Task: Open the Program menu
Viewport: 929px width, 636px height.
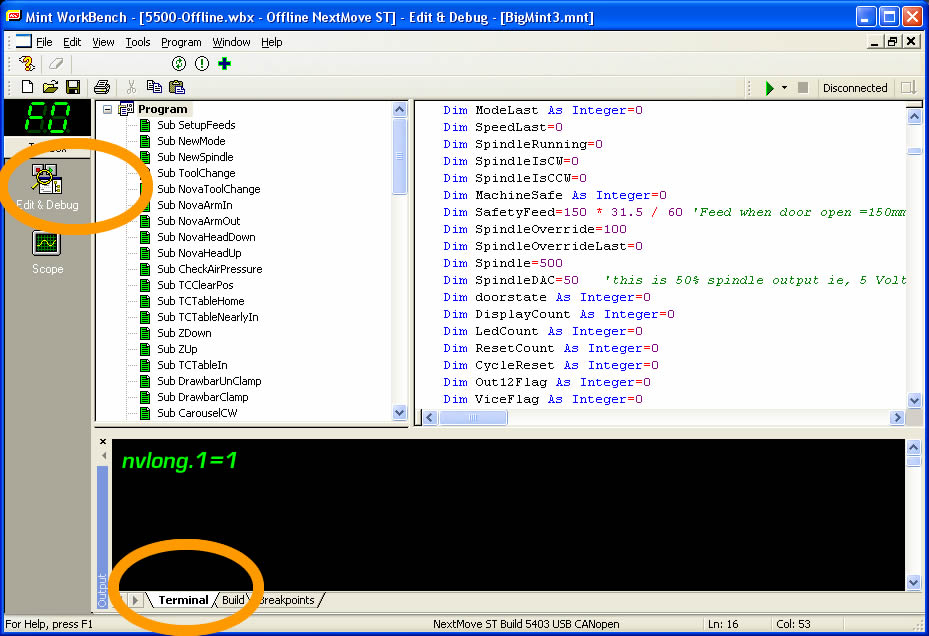Action: (x=181, y=42)
